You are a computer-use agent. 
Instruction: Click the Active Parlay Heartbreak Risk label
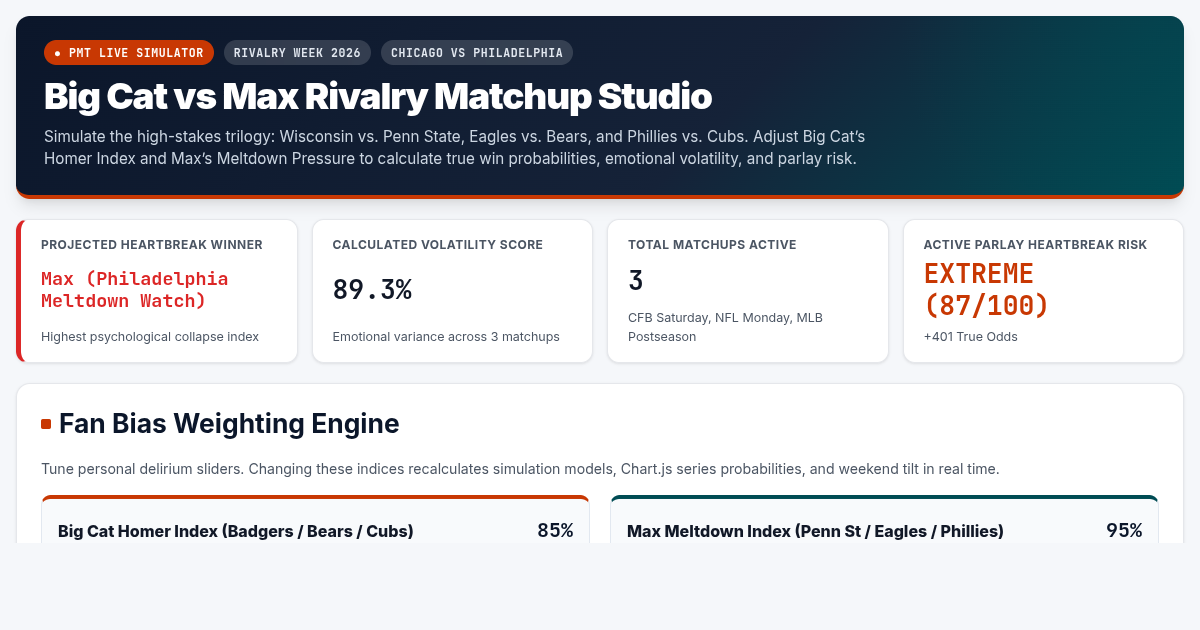[x=1035, y=245]
